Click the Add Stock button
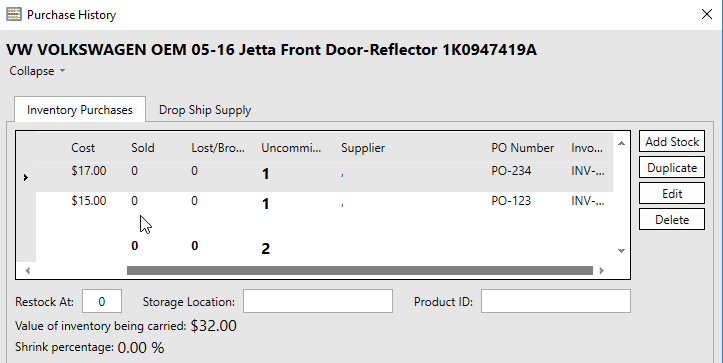Screen dimensions: 723x363 (672, 142)
